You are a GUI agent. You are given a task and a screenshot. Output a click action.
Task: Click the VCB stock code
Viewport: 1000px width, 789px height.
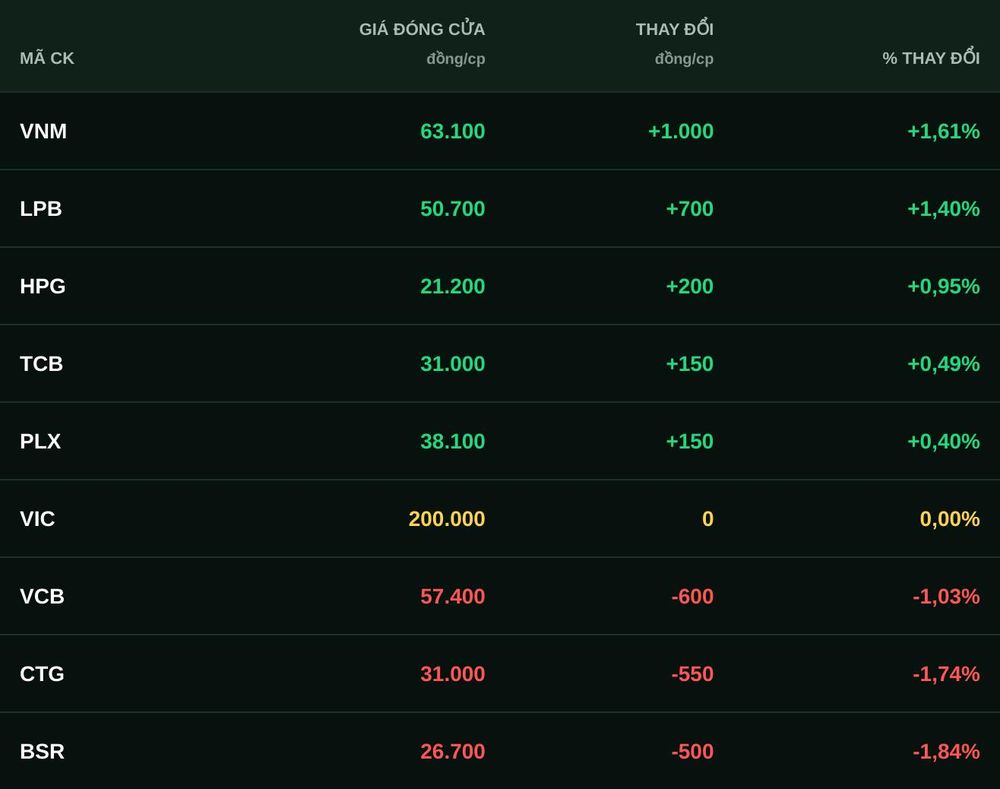(x=42, y=596)
